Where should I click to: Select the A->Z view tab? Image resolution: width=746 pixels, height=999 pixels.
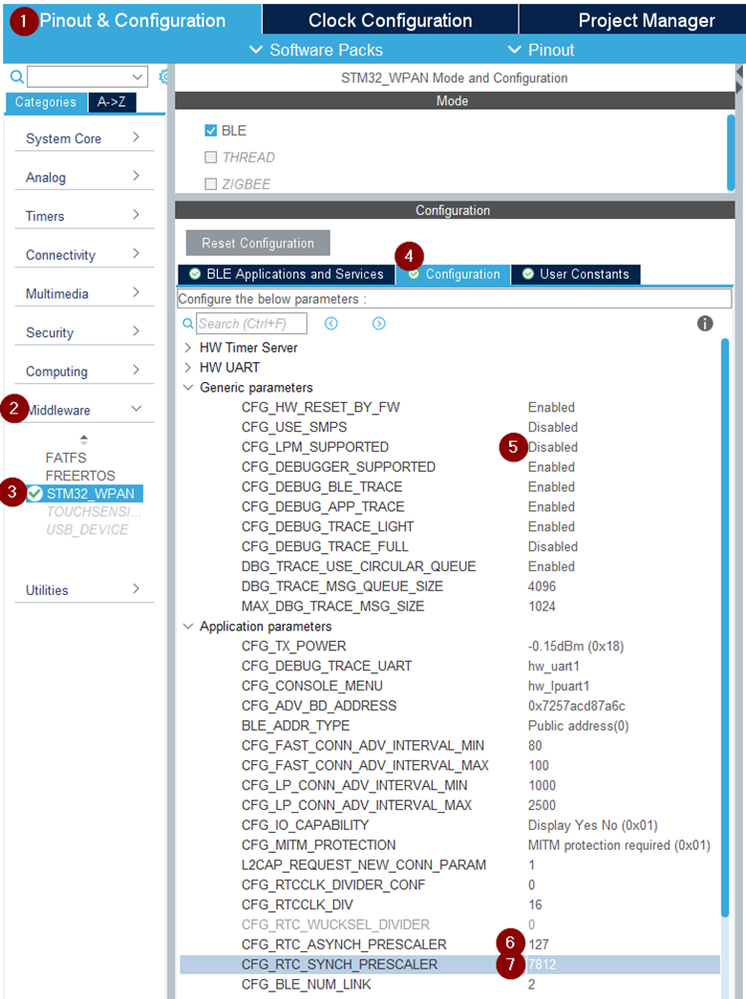(111, 102)
